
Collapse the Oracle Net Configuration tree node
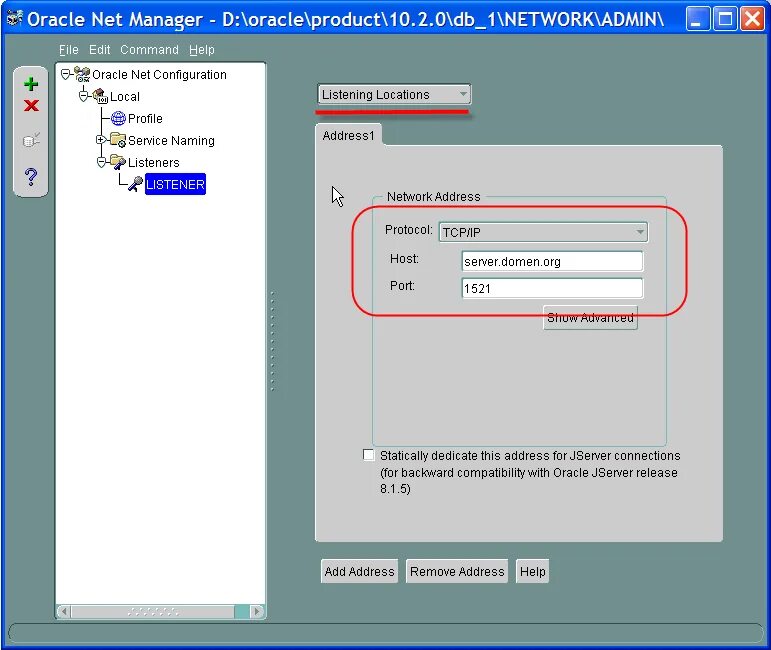click(x=65, y=75)
